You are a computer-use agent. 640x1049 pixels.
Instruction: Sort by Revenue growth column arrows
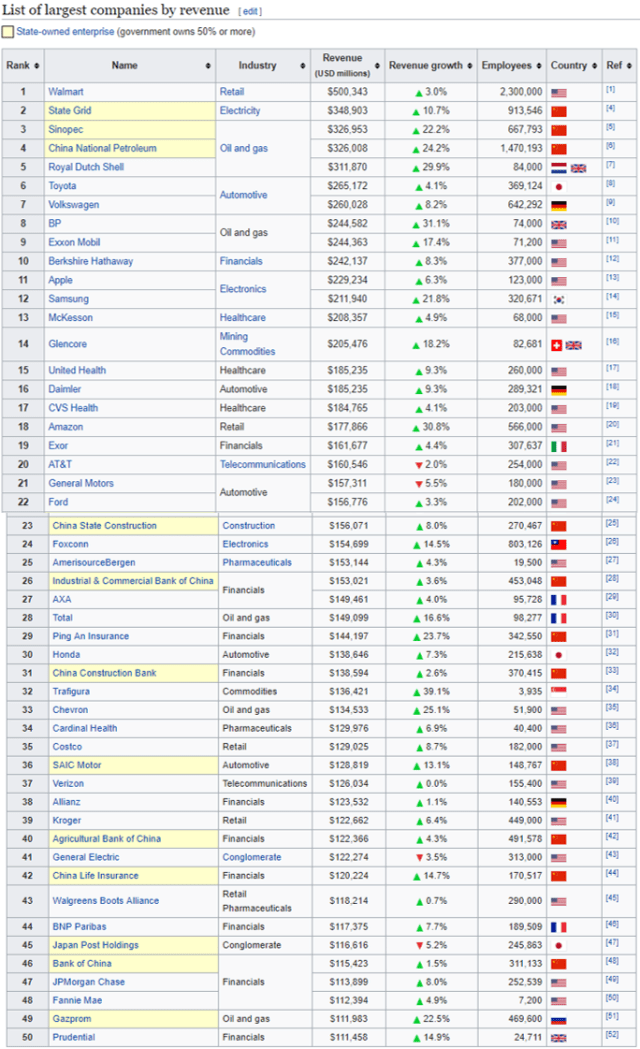[x=469, y=66]
